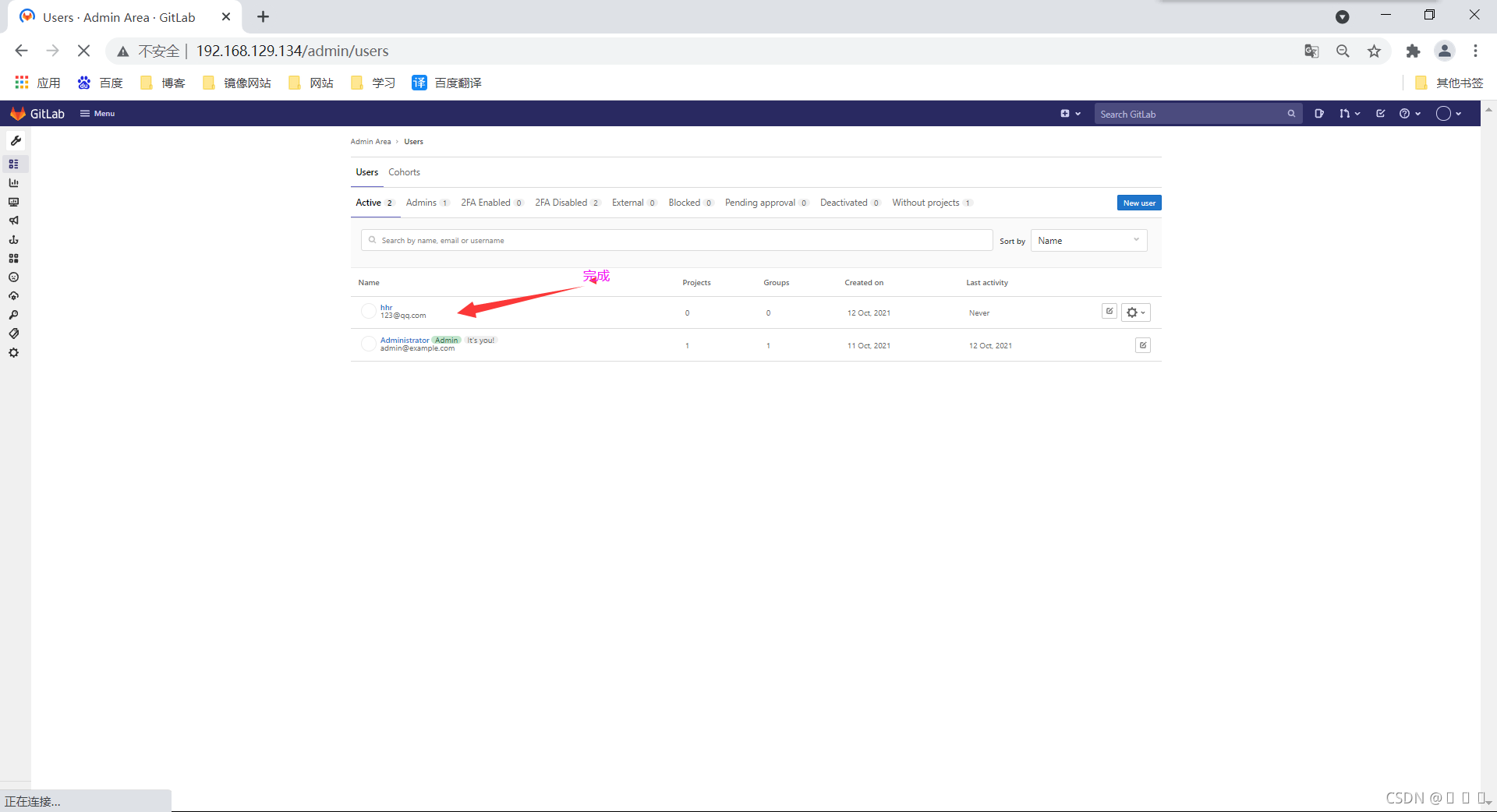Switch to the Users tab
Screen dimensions: 1497x812
coord(366,172)
